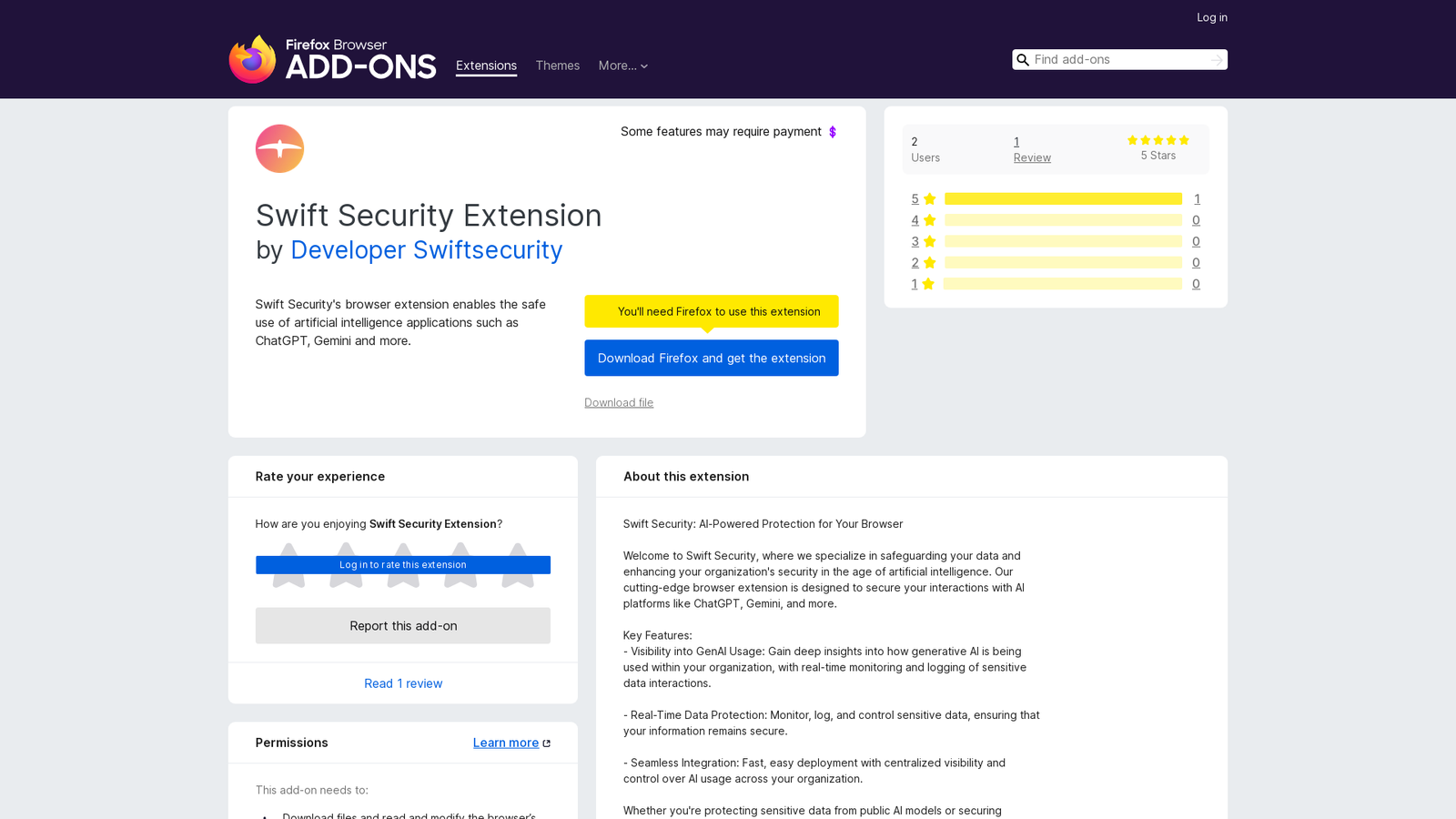Click the 4 star rating number link
The width and height of the screenshot is (1456, 819).
[x=915, y=220]
